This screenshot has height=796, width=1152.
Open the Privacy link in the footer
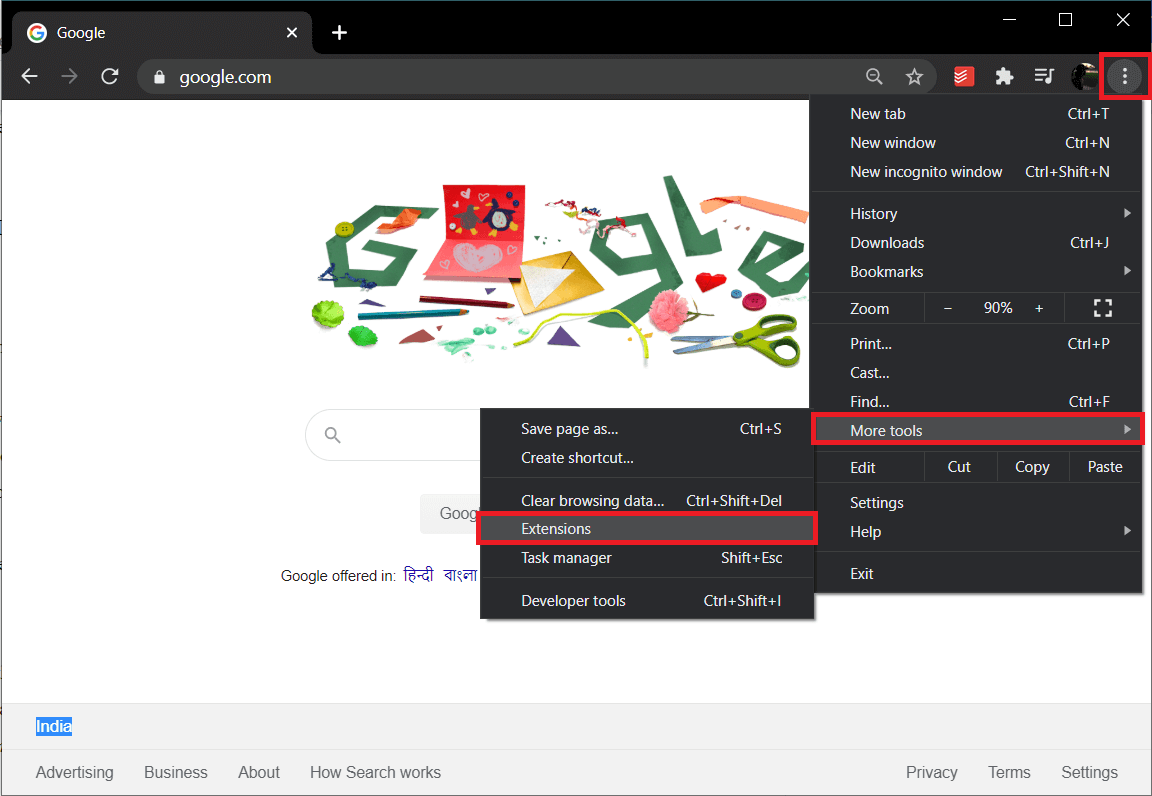pyautogui.click(x=931, y=772)
